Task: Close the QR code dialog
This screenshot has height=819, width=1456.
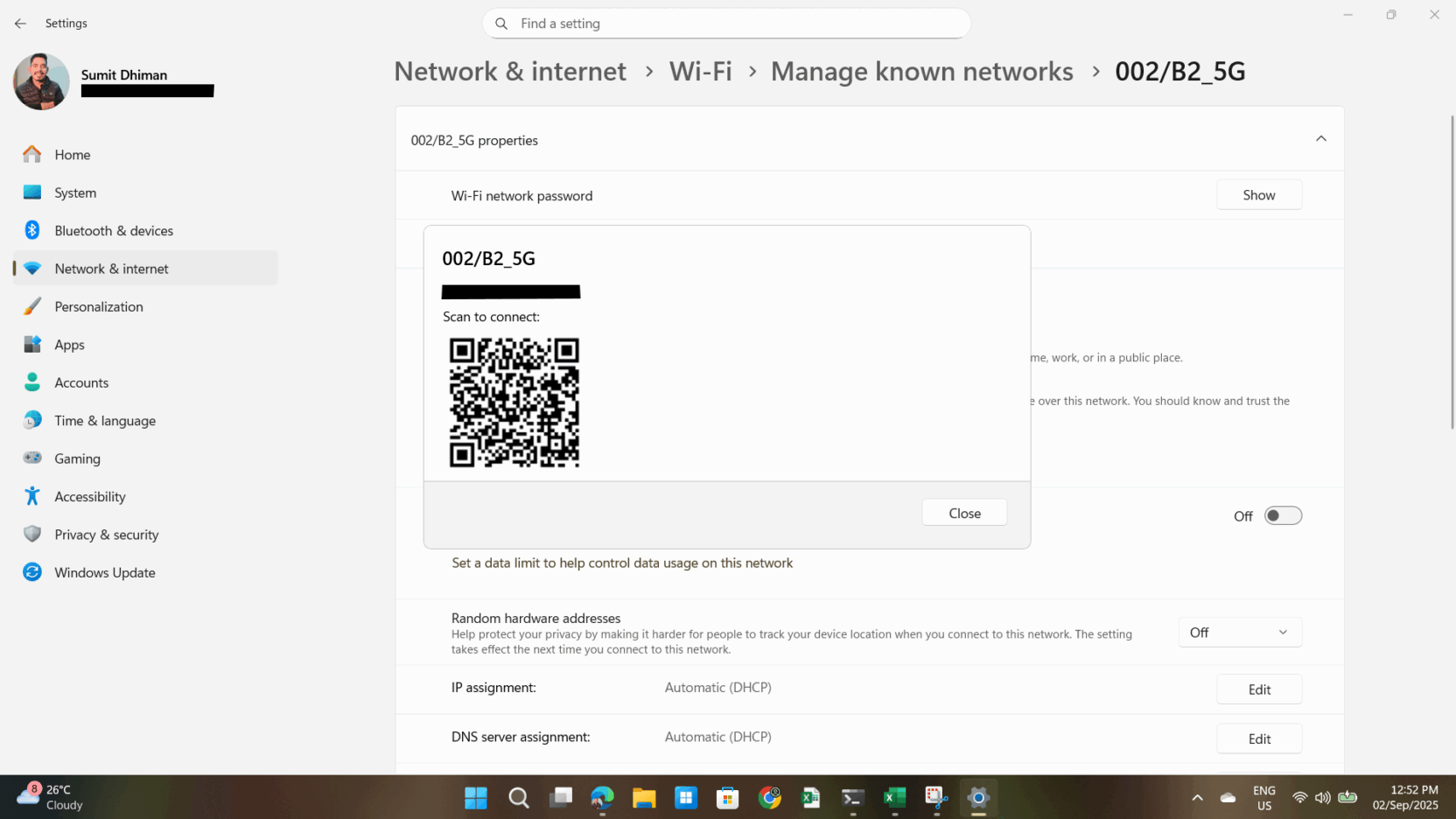Action: pos(963,512)
